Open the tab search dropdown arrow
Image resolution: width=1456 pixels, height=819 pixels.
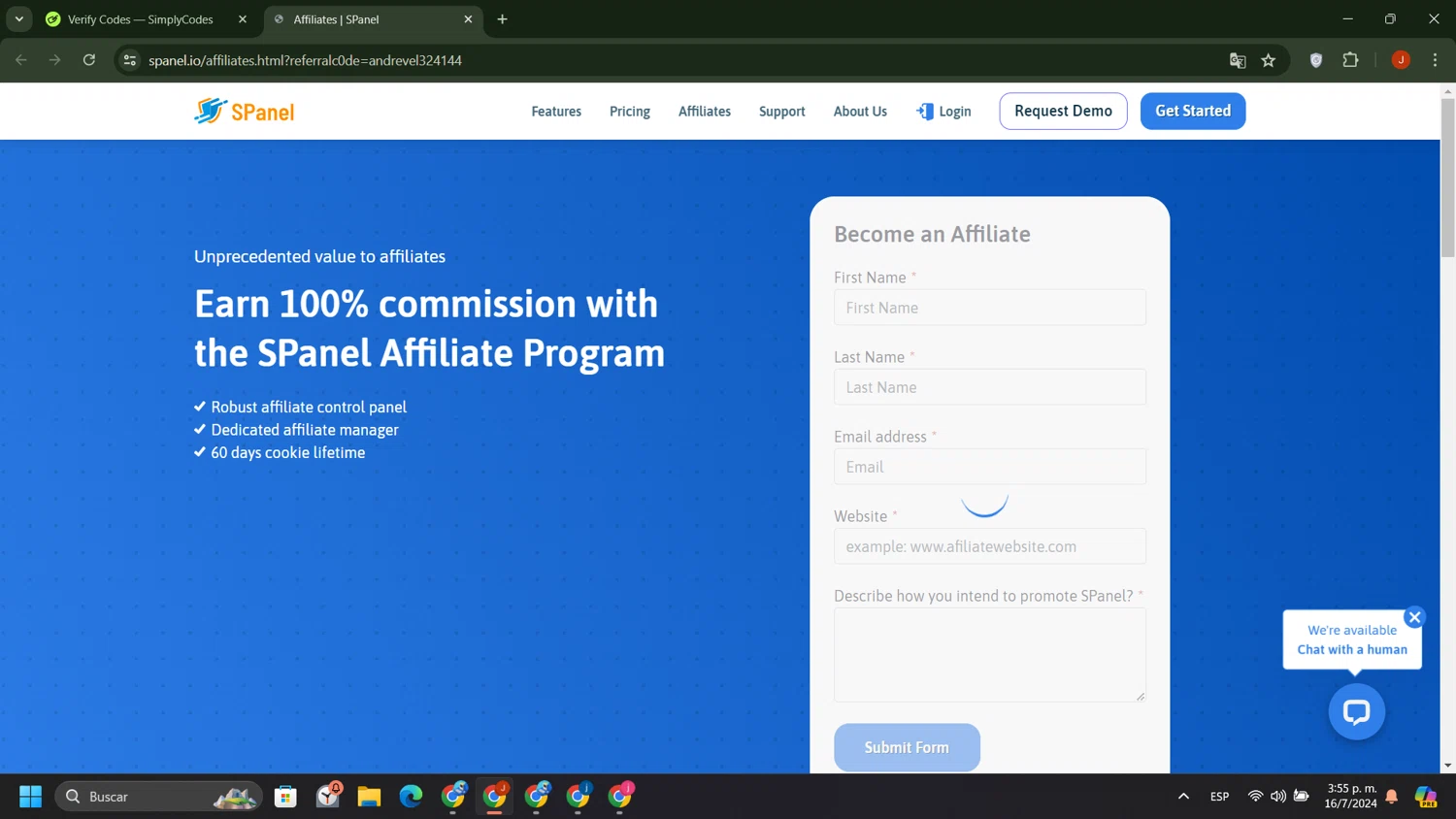(x=19, y=19)
